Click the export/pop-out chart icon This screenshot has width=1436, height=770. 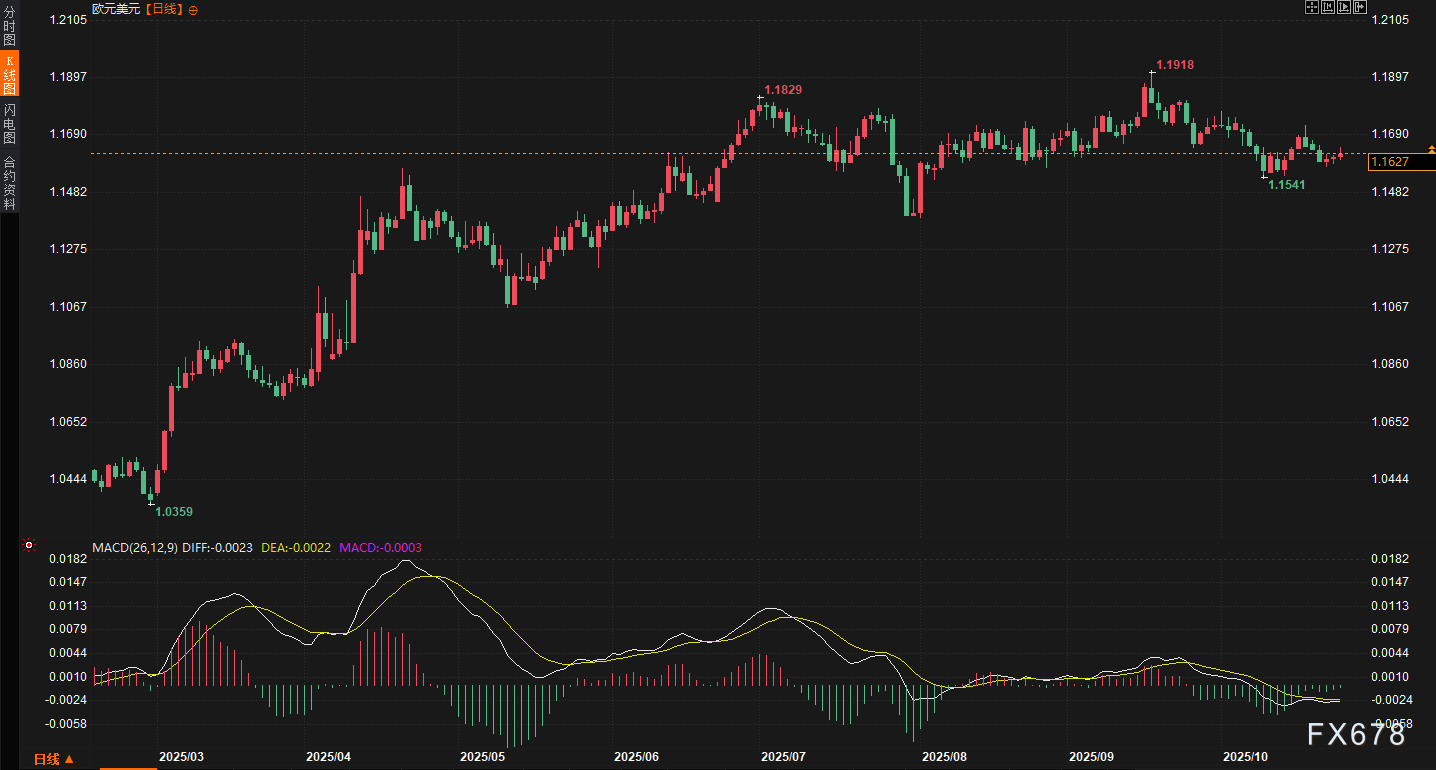coord(1359,8)
